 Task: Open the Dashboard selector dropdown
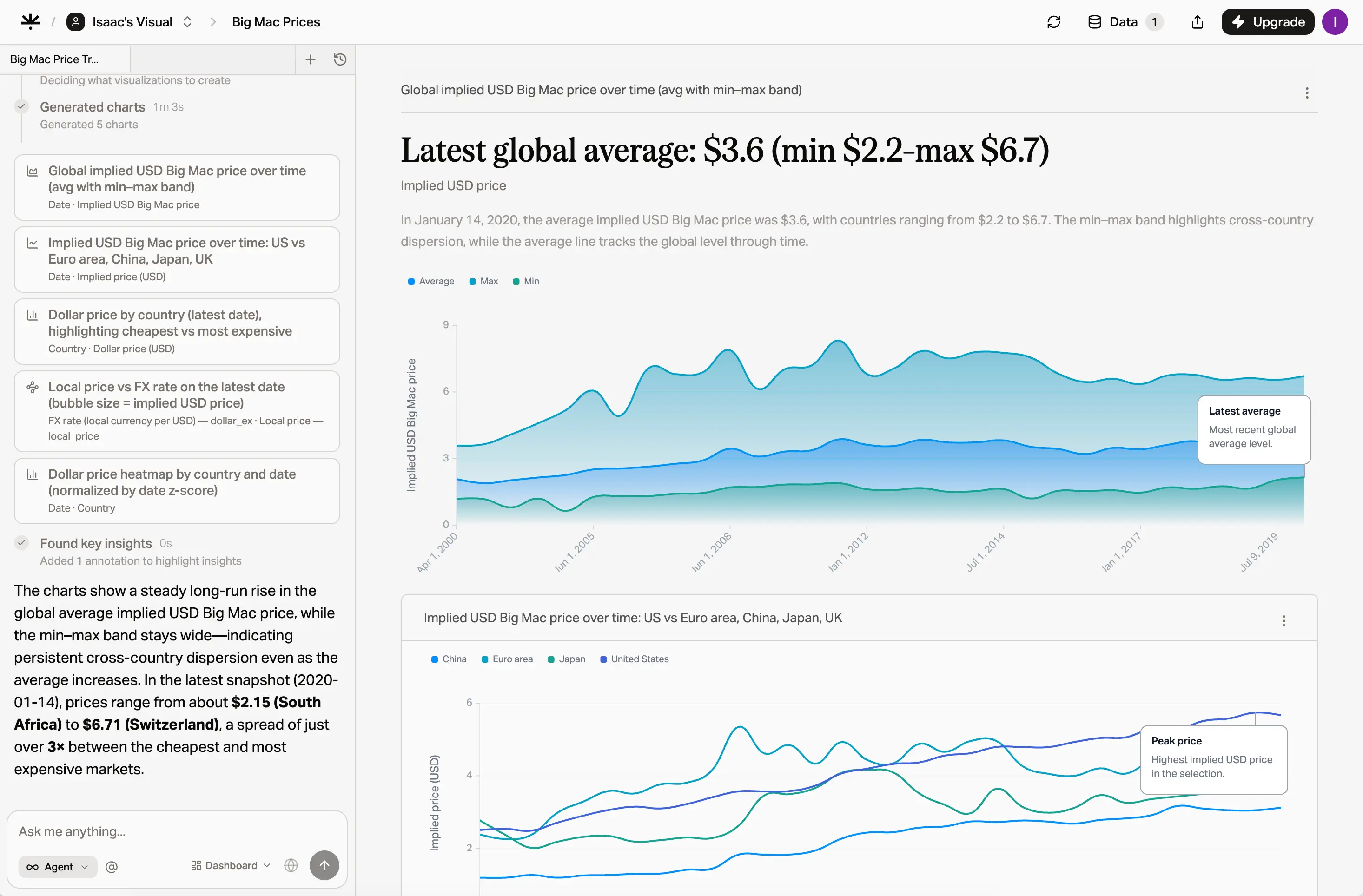(230, 865)
